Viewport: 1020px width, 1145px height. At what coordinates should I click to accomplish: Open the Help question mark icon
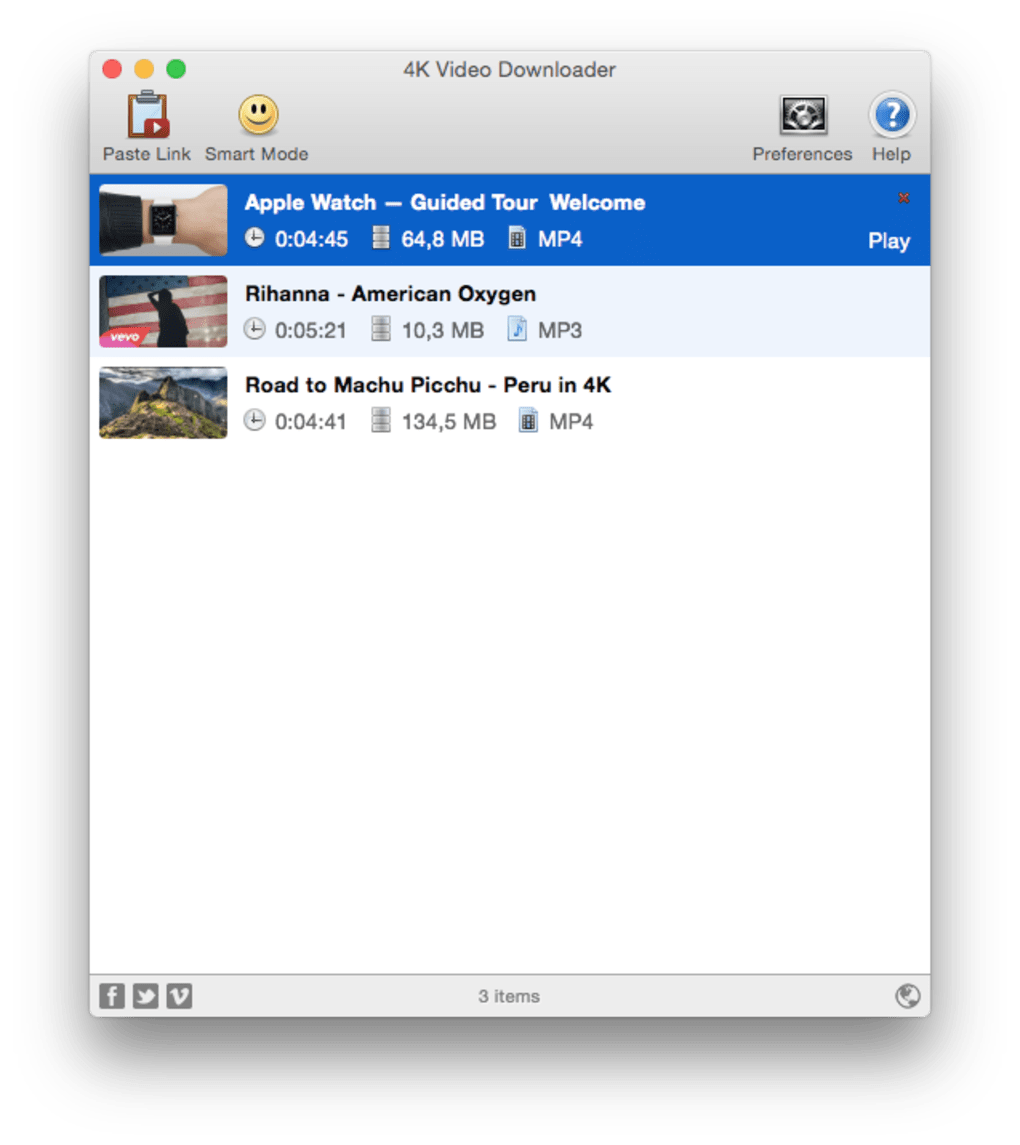pos(891,115)
